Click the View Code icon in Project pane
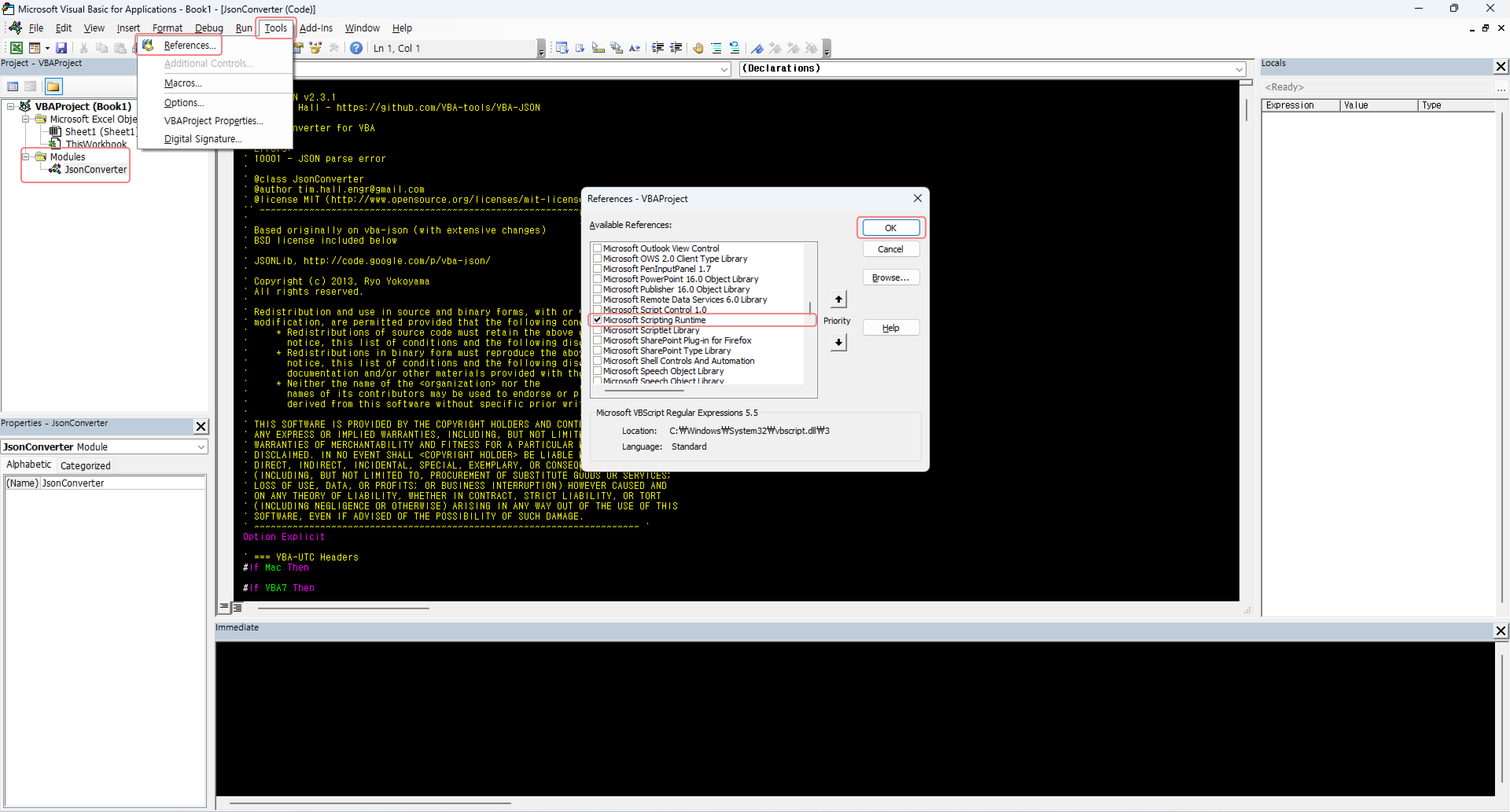This screenshot has width=1510, height=812. click(12, 87)
